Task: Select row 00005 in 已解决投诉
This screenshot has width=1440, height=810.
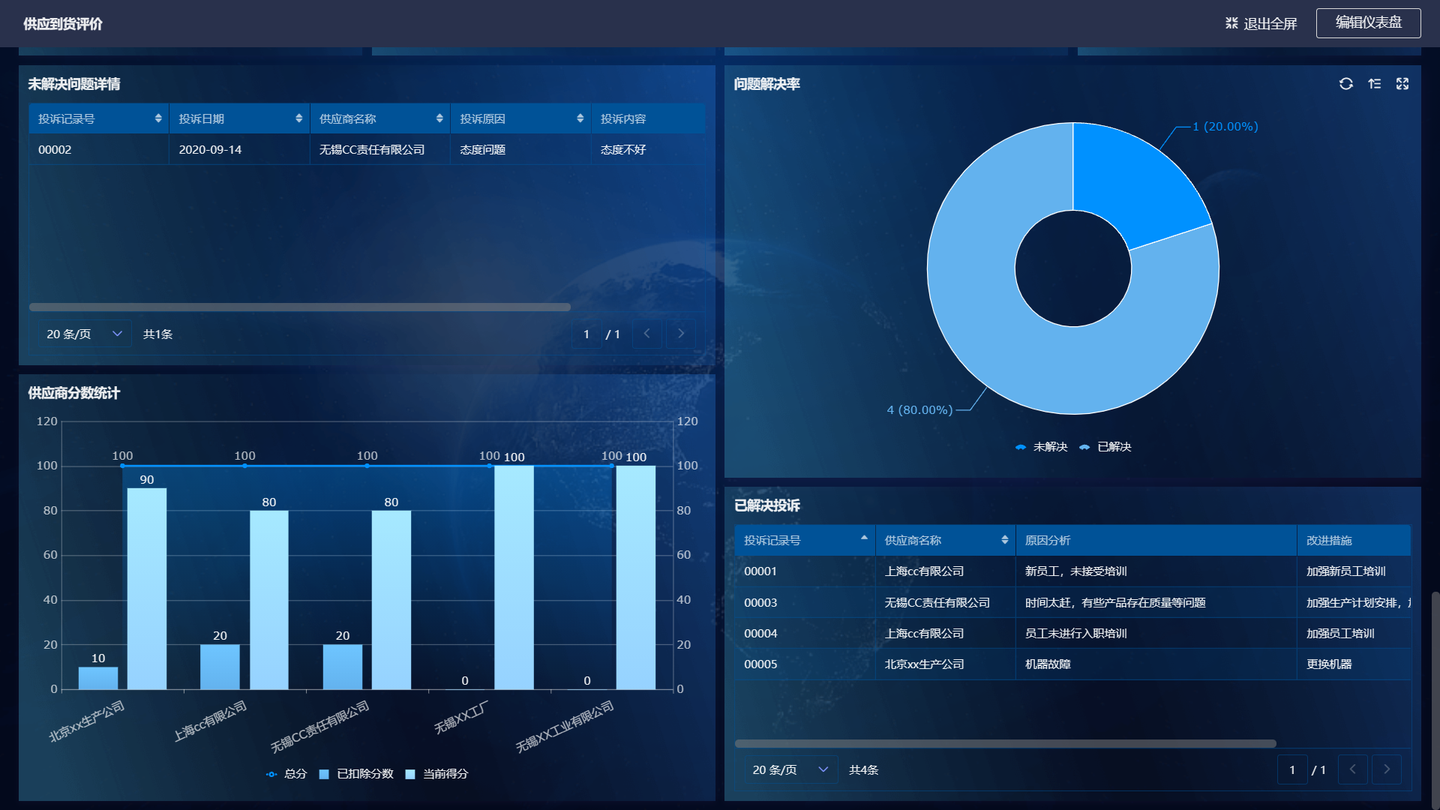Action: [1073, 664]
